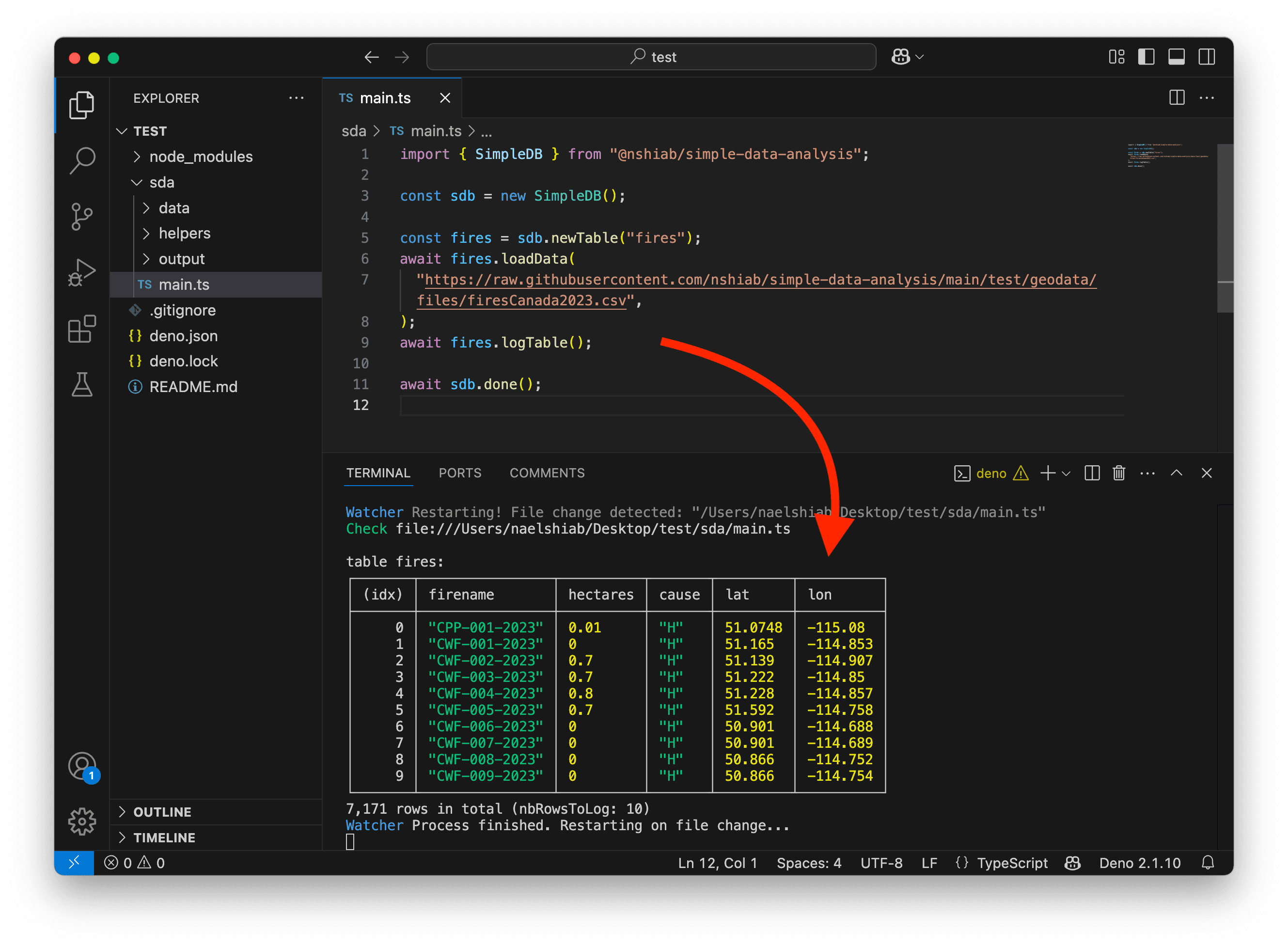Open Copilot dropdown arrow in title bar
Screen dimensions: 1288x947
point(919,57)
